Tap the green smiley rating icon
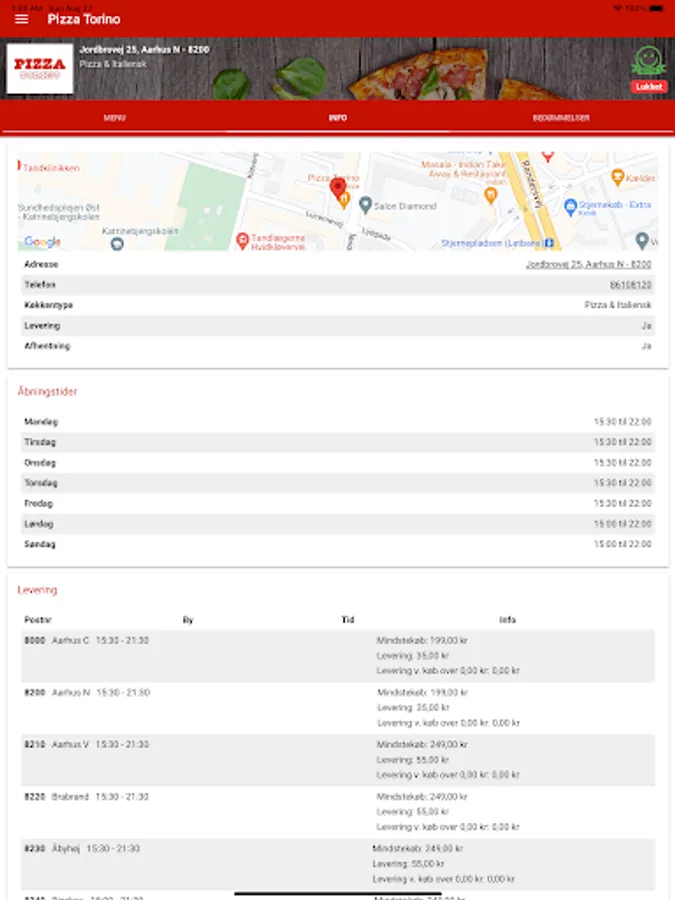The image size is (675, 900). tap(649, 61)
